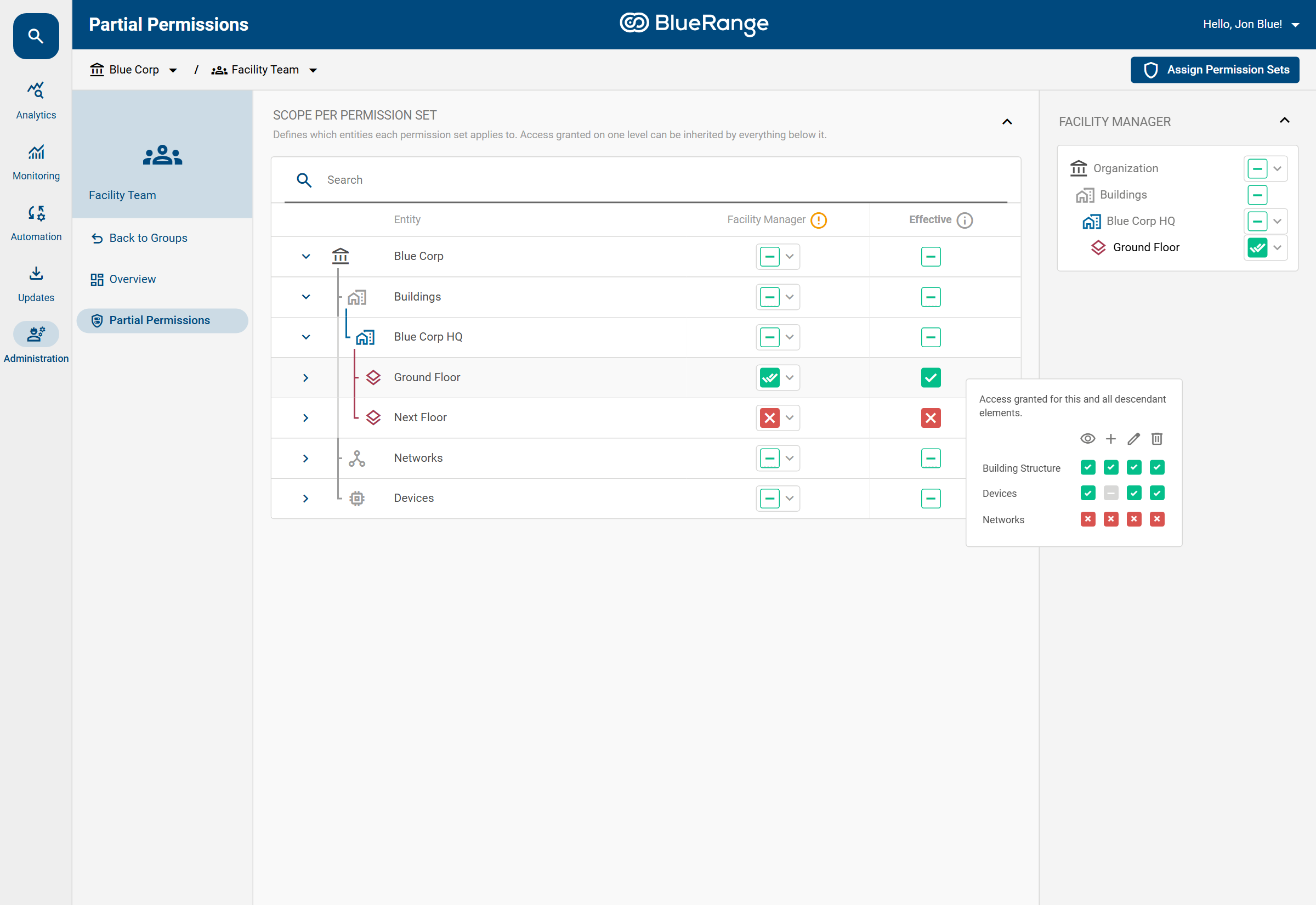Collapse the Buildings tree row
The image size is (1316, 905).
point(305,297)
